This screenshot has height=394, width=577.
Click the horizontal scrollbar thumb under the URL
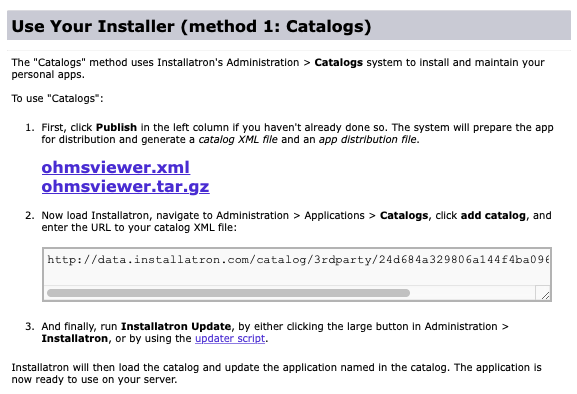point(229,293)
